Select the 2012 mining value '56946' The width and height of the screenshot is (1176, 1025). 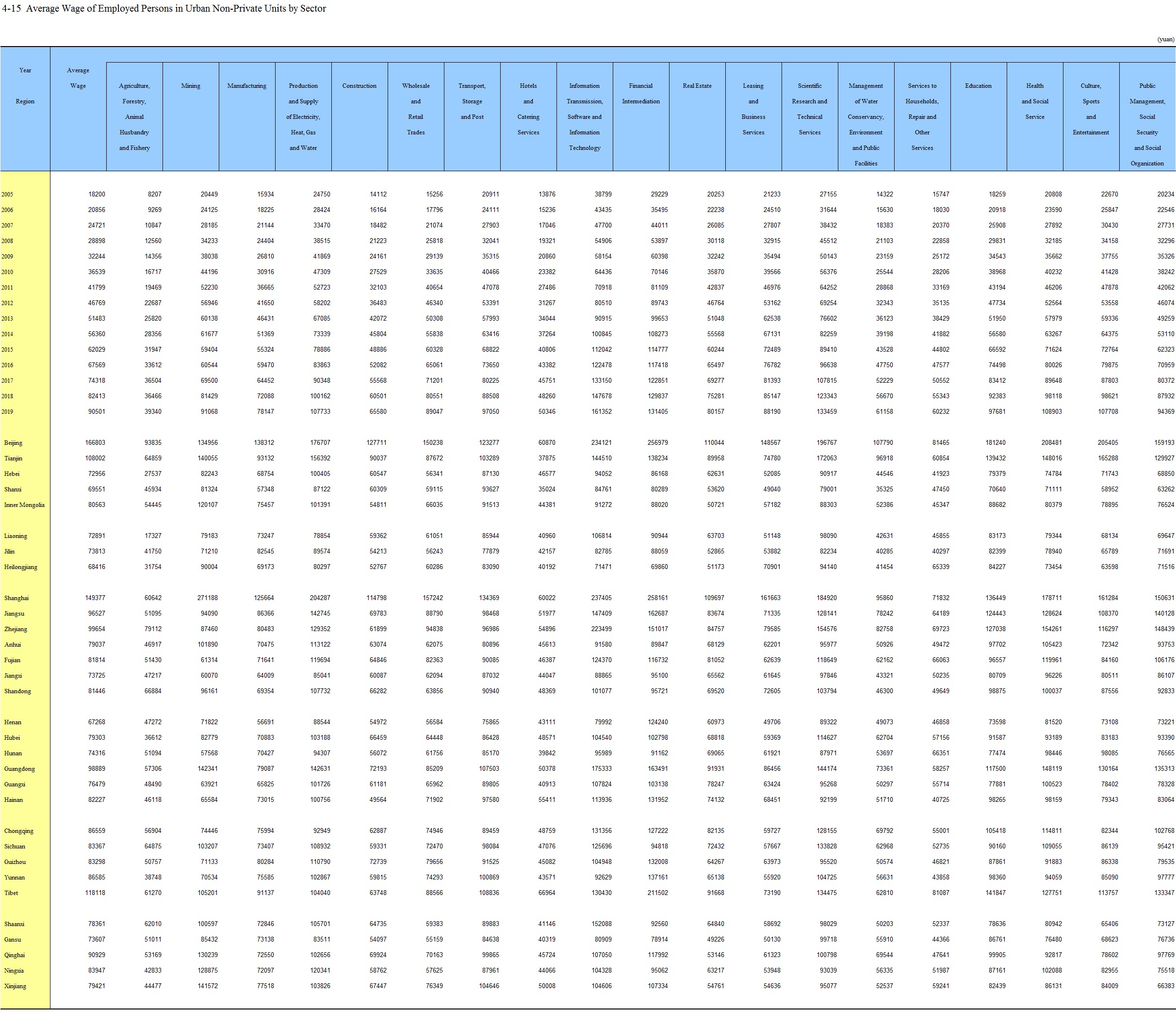[x=210, y=303]
